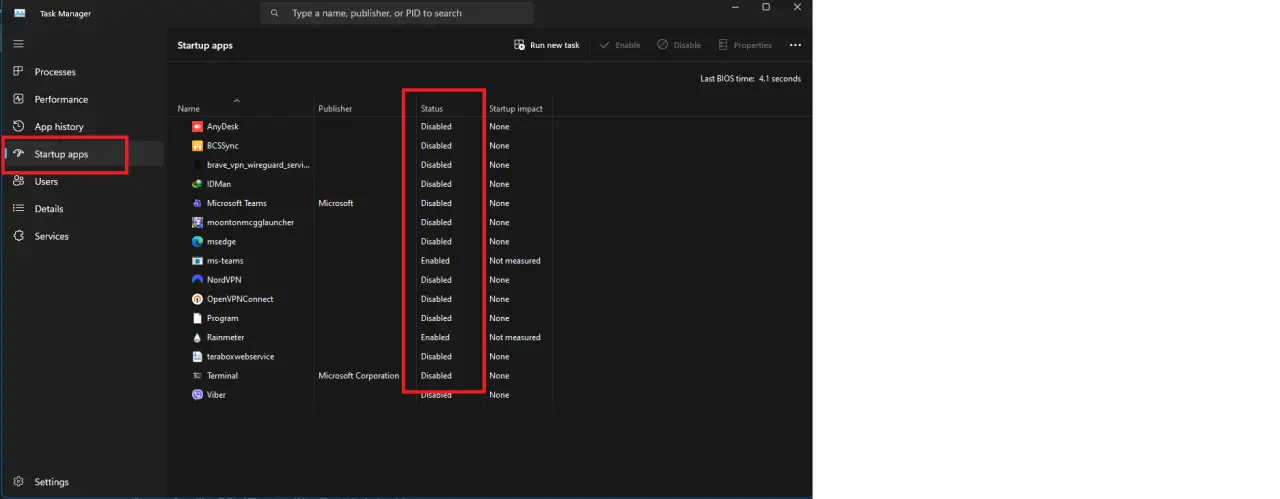This screenshot has height=499, width=1280.
Task: Click the AnyDesk app icon
Action: (x=197, y=126)
